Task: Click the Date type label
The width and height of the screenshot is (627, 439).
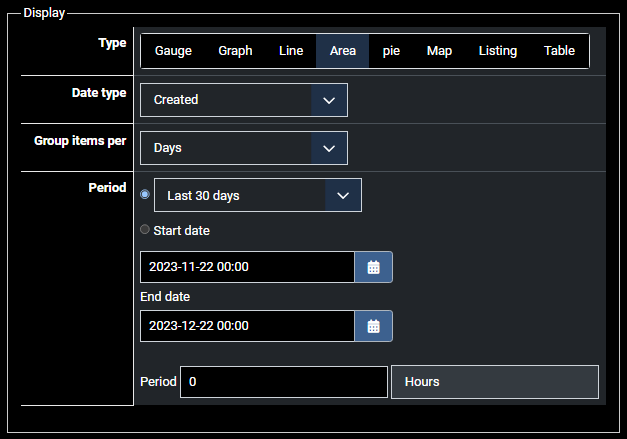Action: (99, 93)
